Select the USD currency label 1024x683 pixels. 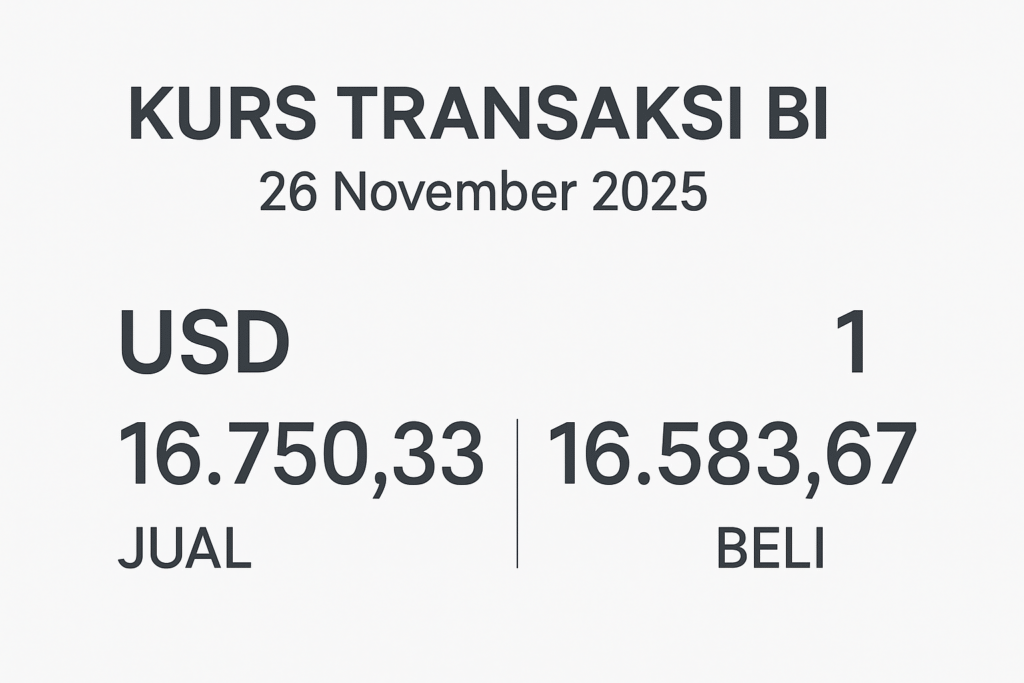pyautogui.click(x=204, y=343)
